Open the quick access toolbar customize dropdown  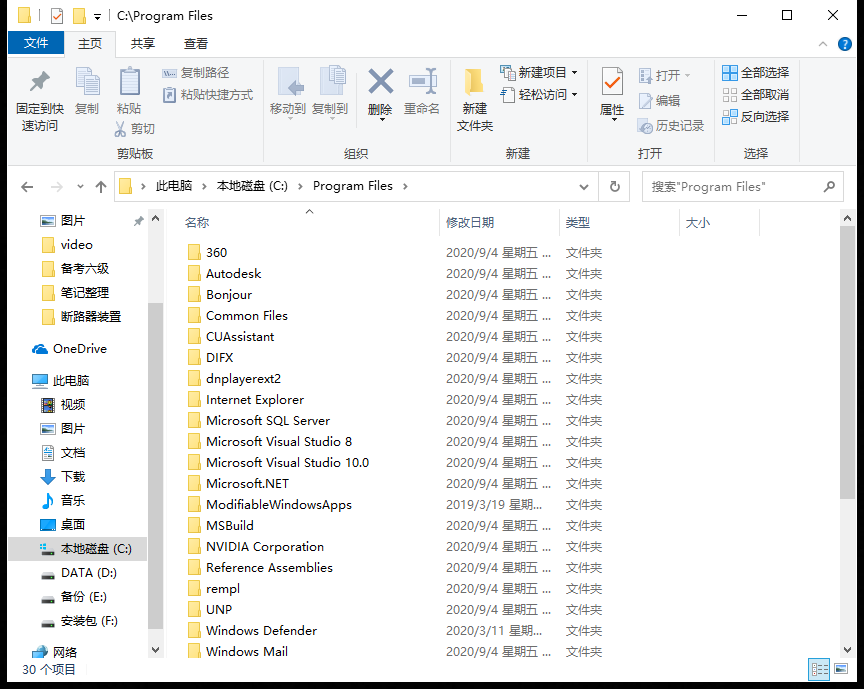coord(97,17)
